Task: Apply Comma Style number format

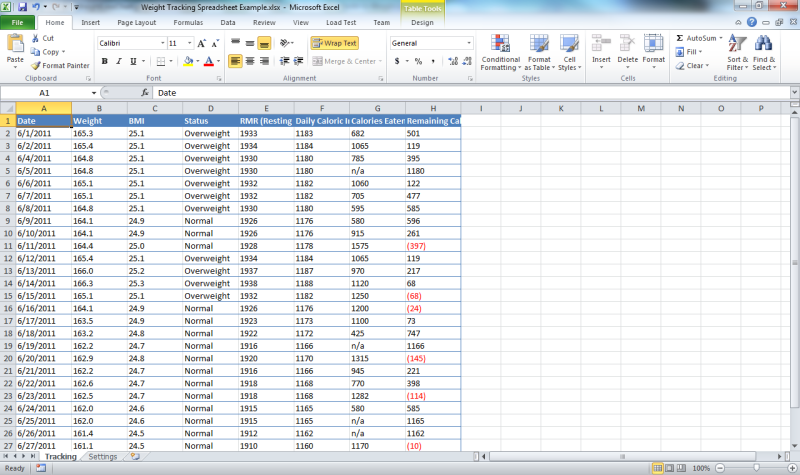Action: 433,61
